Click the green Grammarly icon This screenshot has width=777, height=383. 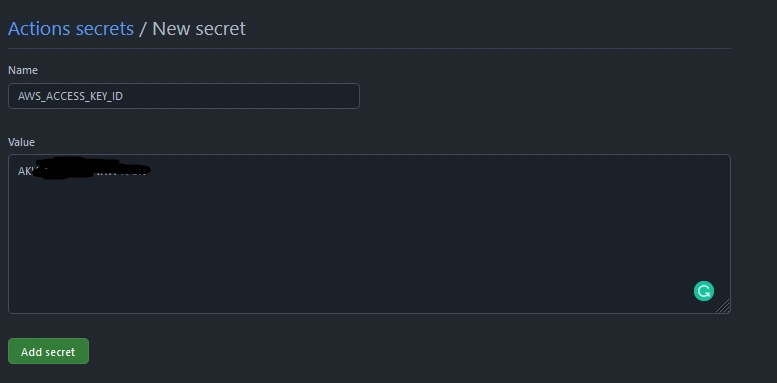704,291
